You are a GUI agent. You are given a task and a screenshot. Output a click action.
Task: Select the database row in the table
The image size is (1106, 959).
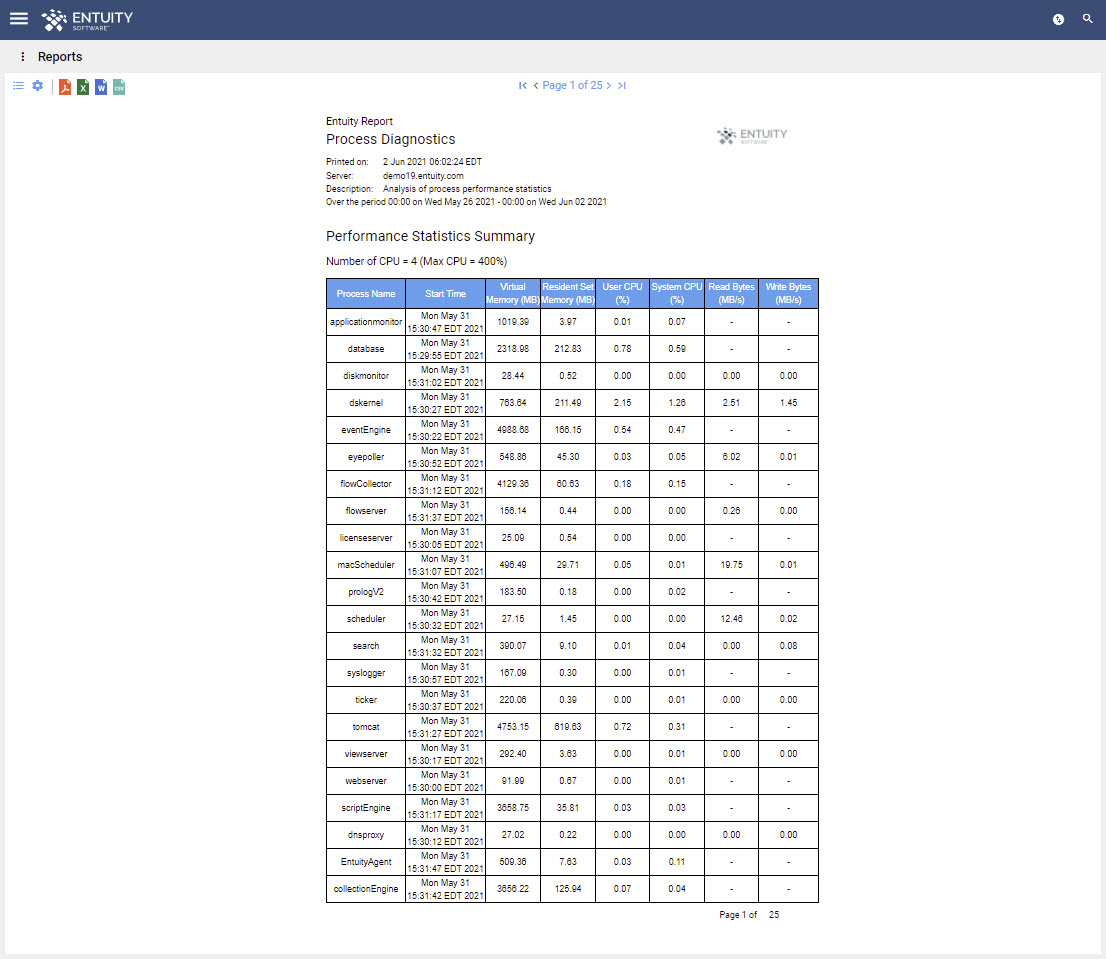366,348
